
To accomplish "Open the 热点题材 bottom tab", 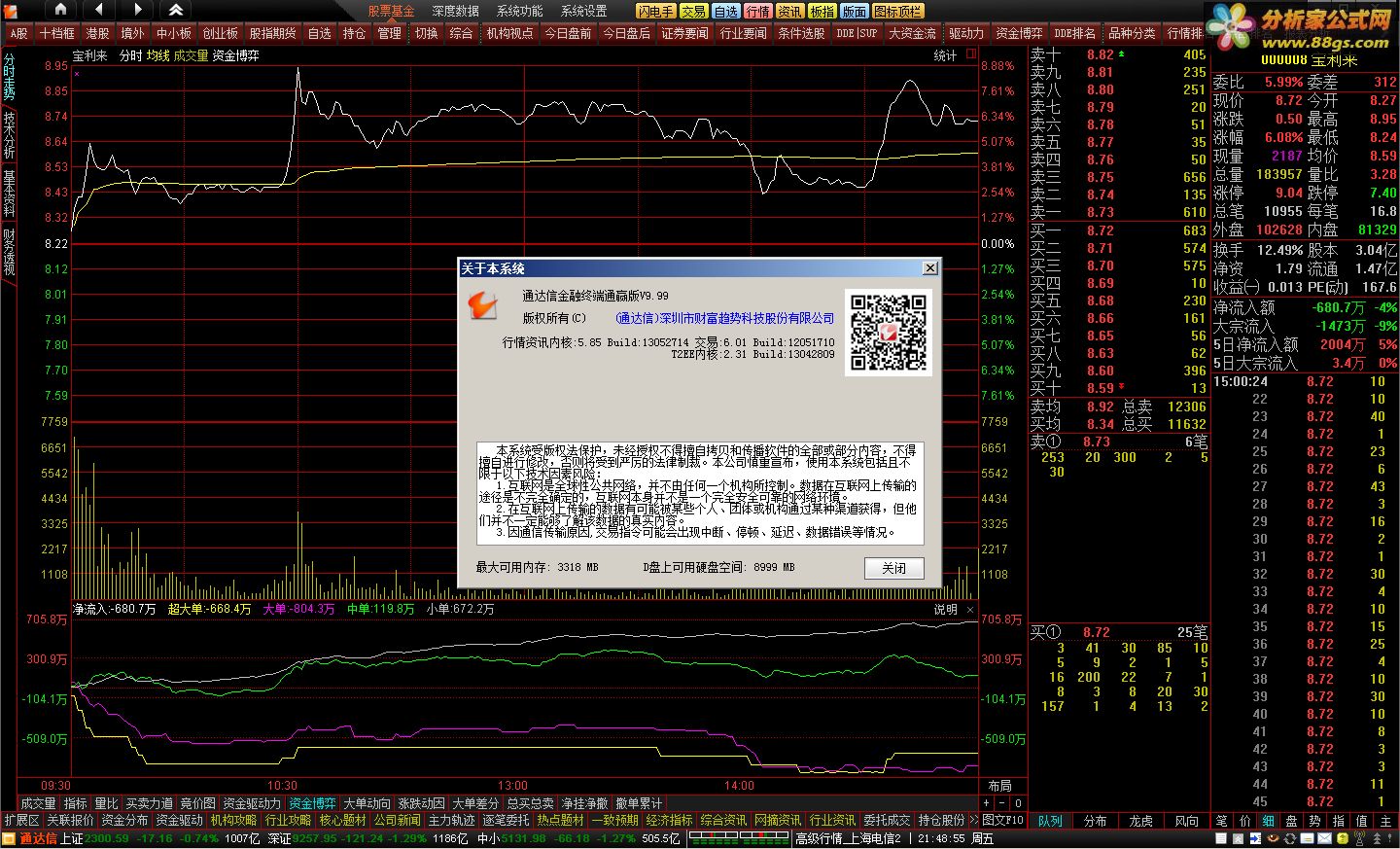I will pyautogui.click(x=560, y=821).
